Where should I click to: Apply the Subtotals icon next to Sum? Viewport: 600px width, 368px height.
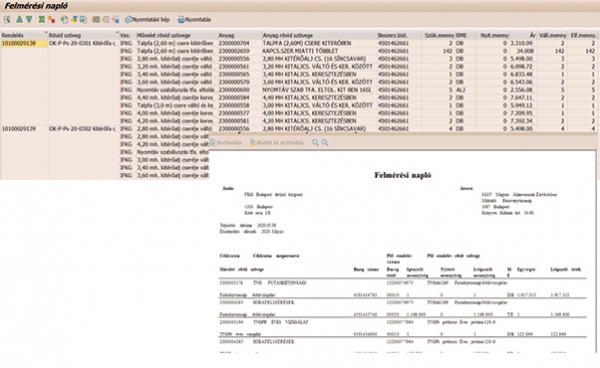(51, 20)
